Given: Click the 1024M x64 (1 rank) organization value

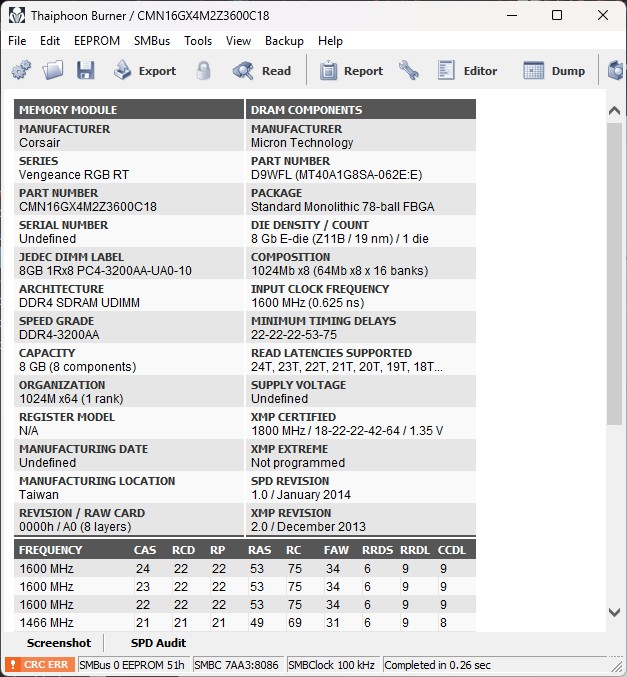Looking at the screenshot, I should pyautogui.click(x=71, y=399).
